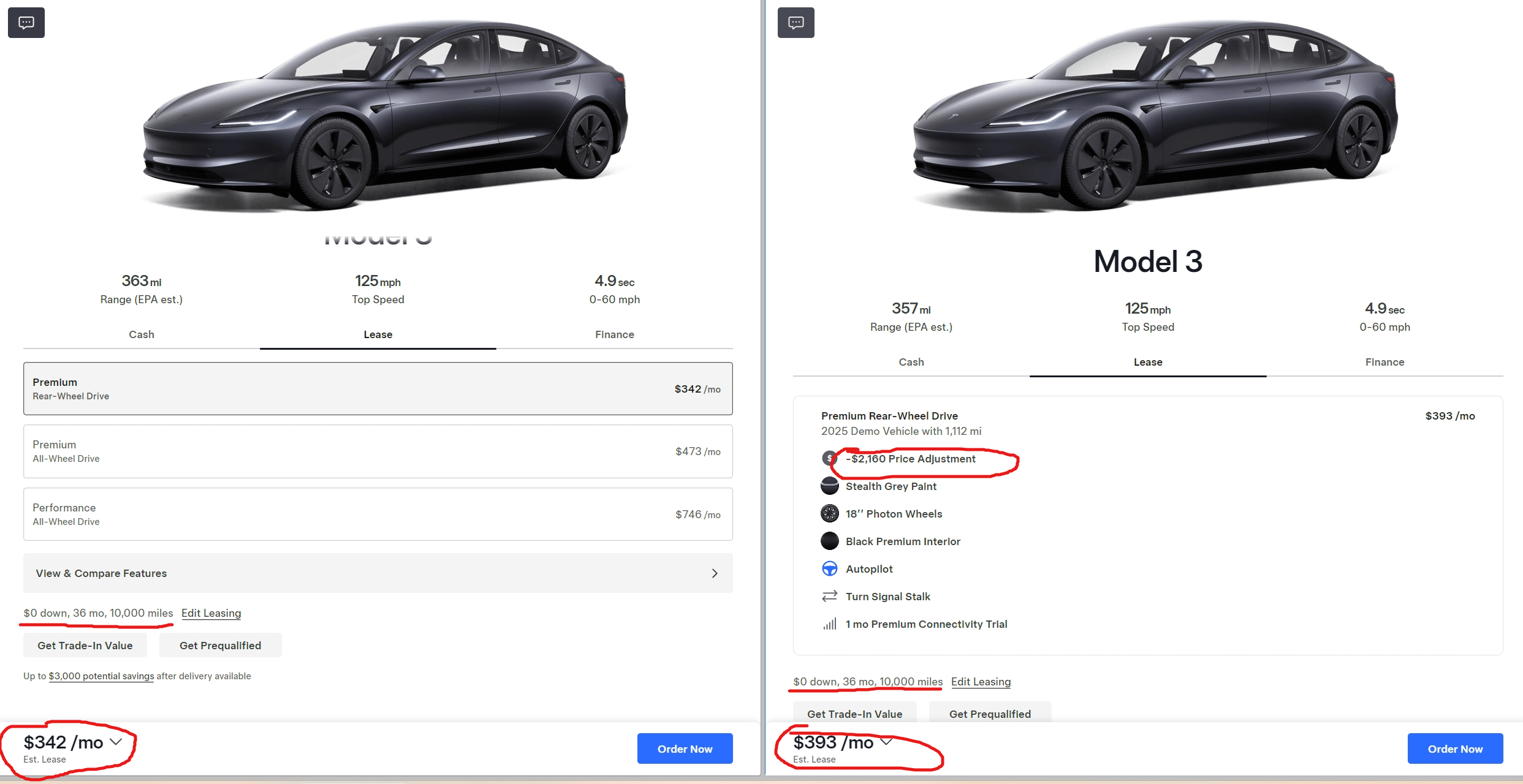1523x784 pixels.
Task: Open Edit Leasing link in right panel
Action: tap(981, 682)
